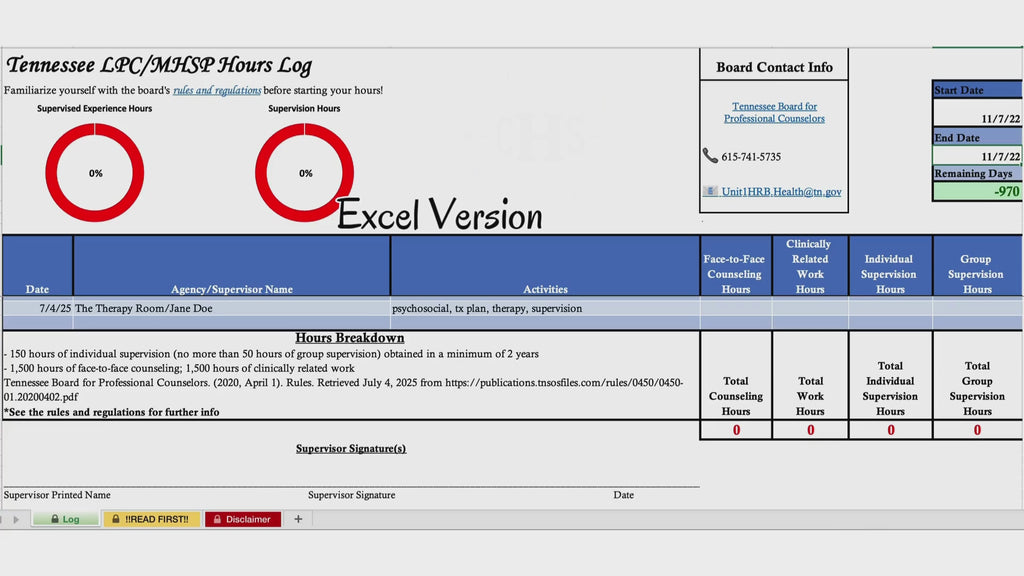The height and width of the screenshot is (576, 1024).
Task: Click the green Remaining Days value cell
Action: pos(977,191)
